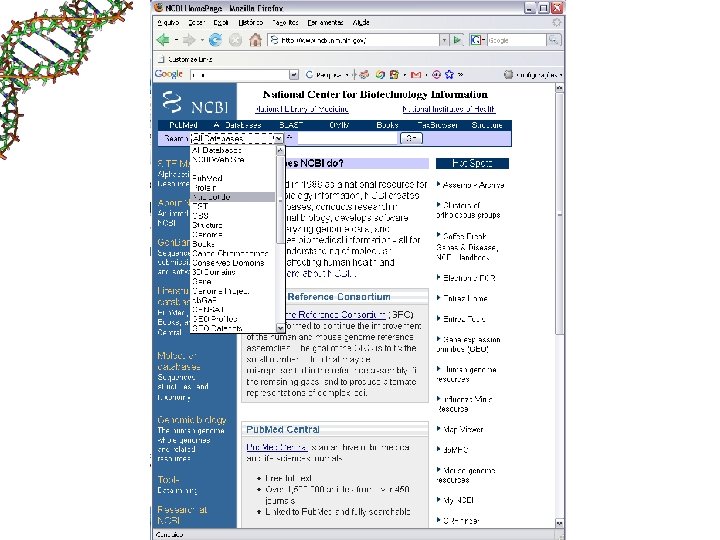Expand the address bar history dropdown arrow

tap(444, 40)
